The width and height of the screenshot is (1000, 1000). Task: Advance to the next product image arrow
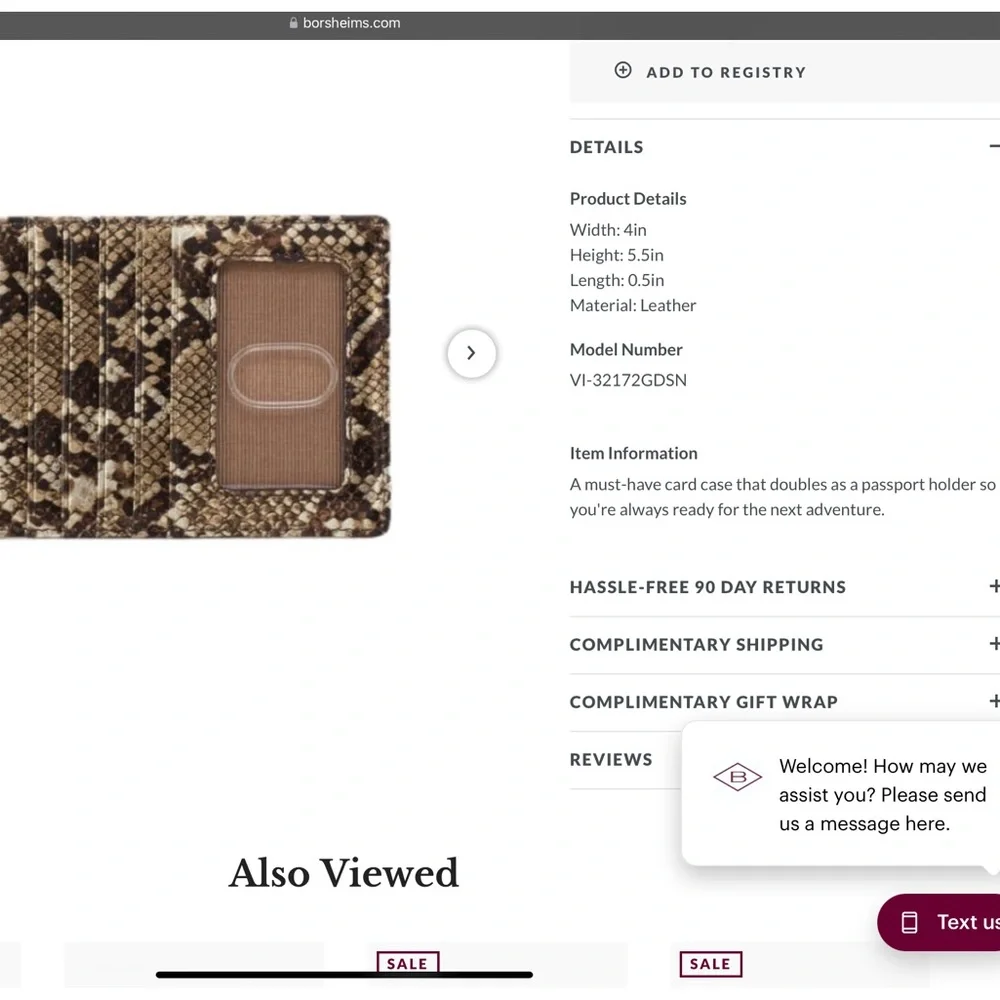[x=471, y=353]
